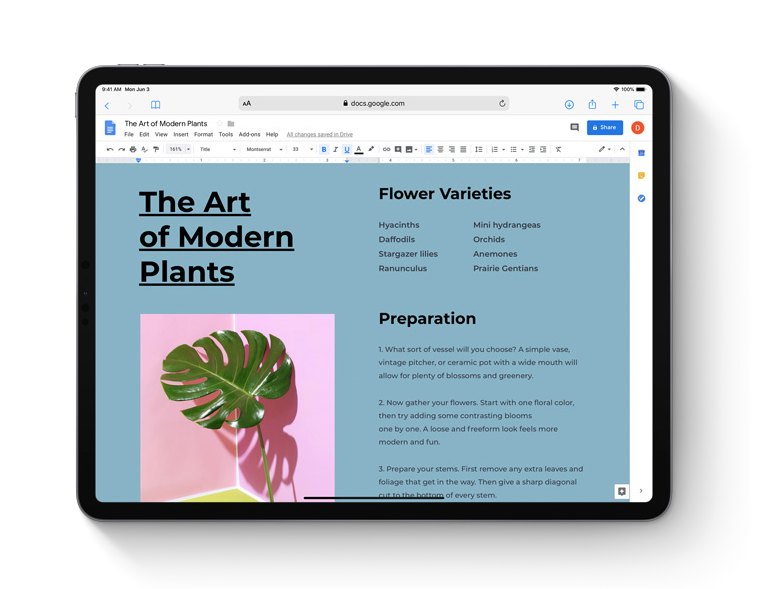Open Safari downloads

[569, 105]
